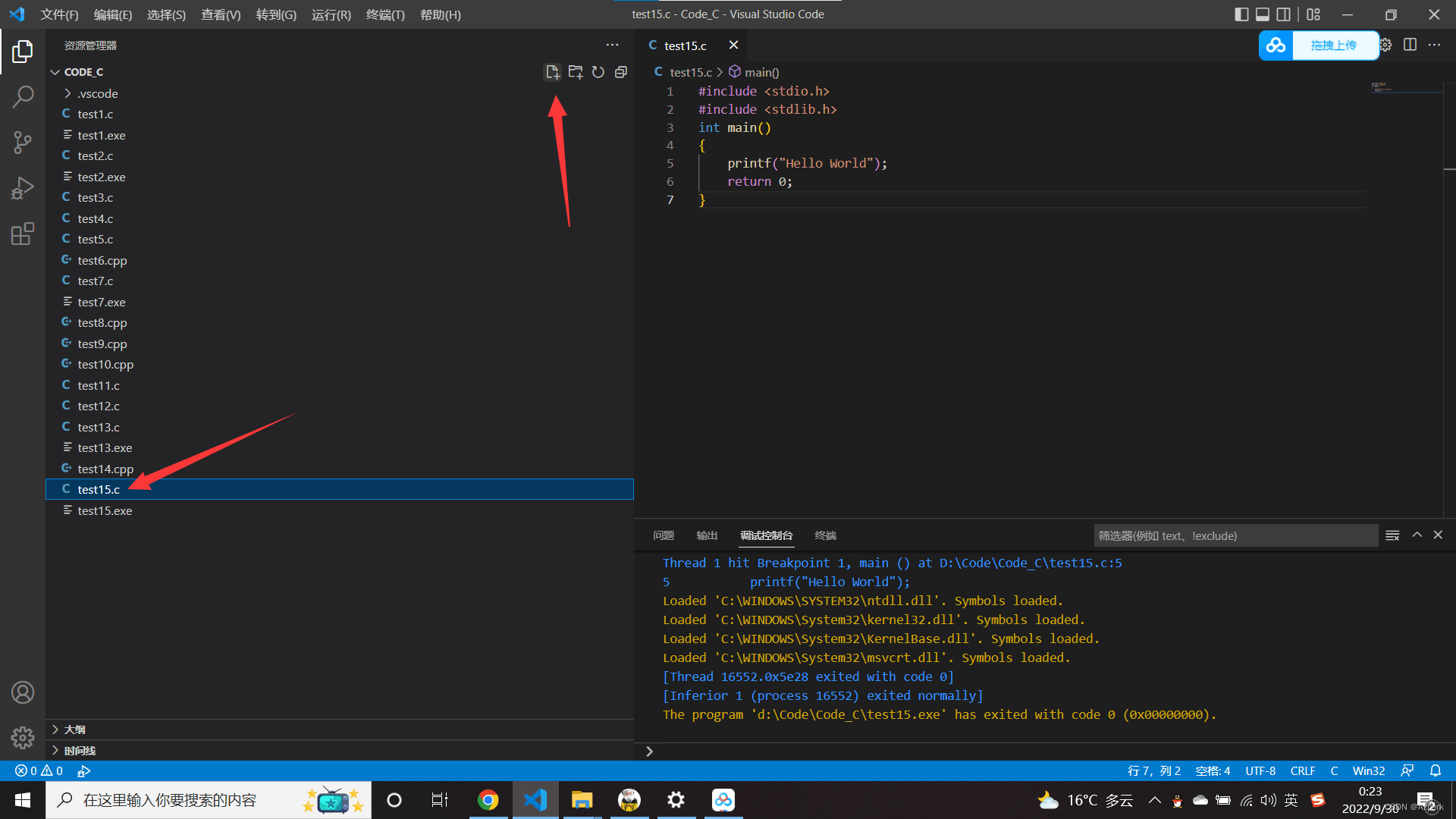Open the Run and Debug view
This screenshot has height=819, width=1456.
pyautogui.click(x=22, y=187)
